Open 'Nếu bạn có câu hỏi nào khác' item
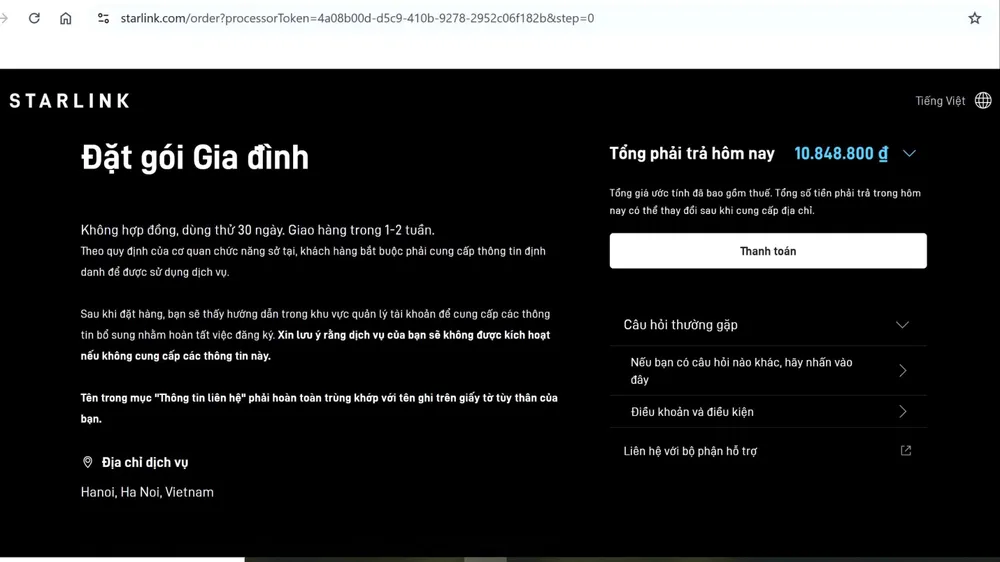Screen dimensions: 1000x562 click(x=768, y=371)
